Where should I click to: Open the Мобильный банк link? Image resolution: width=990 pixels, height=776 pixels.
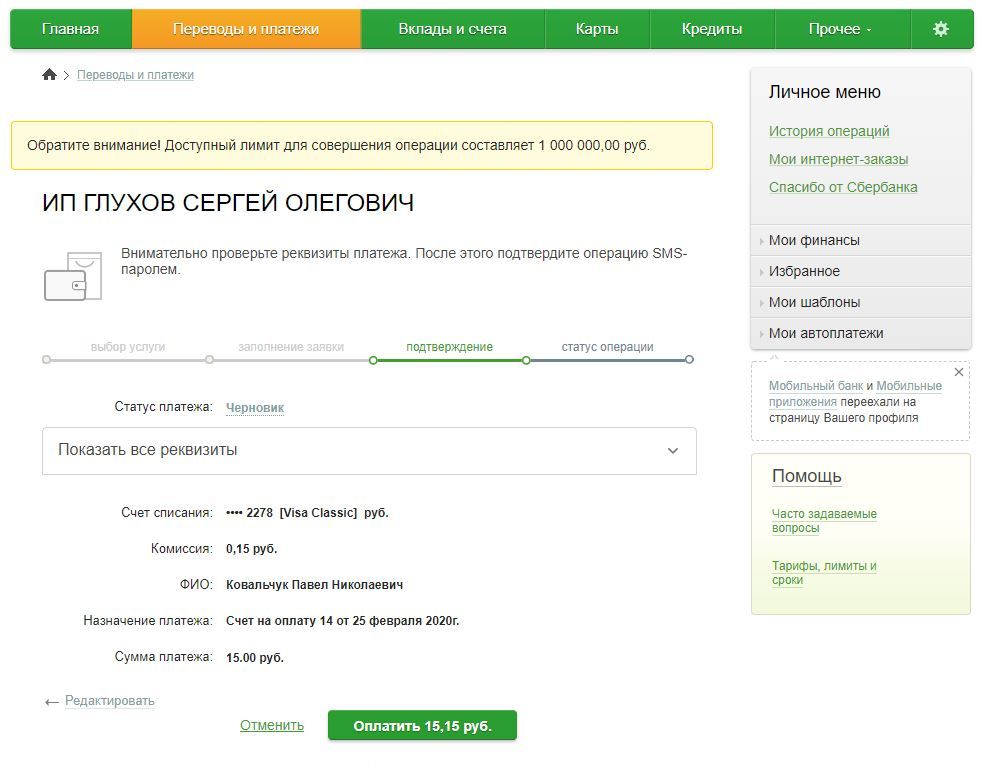coord(816,386)
